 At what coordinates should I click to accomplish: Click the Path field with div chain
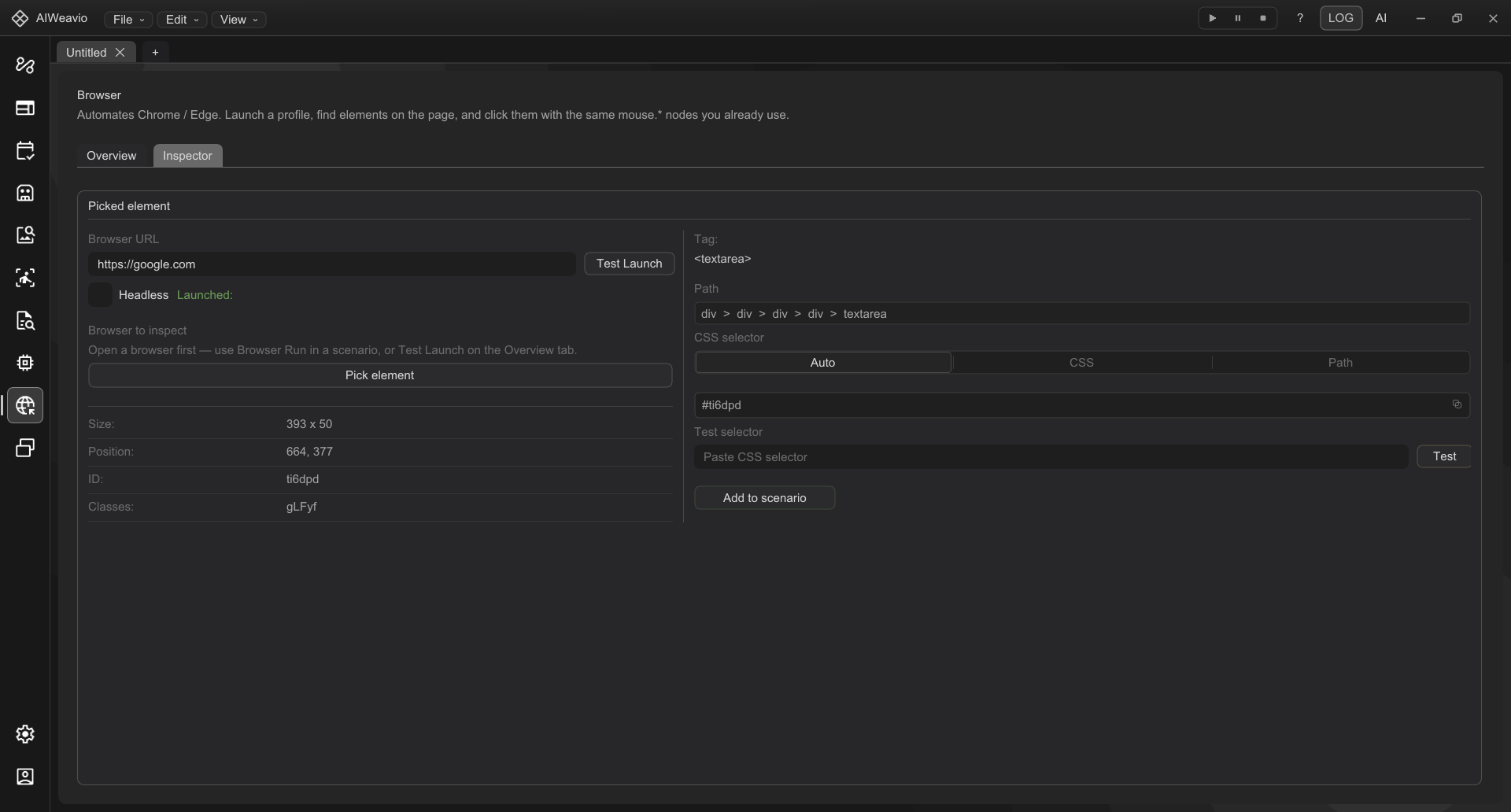(x=1082, y=314)
